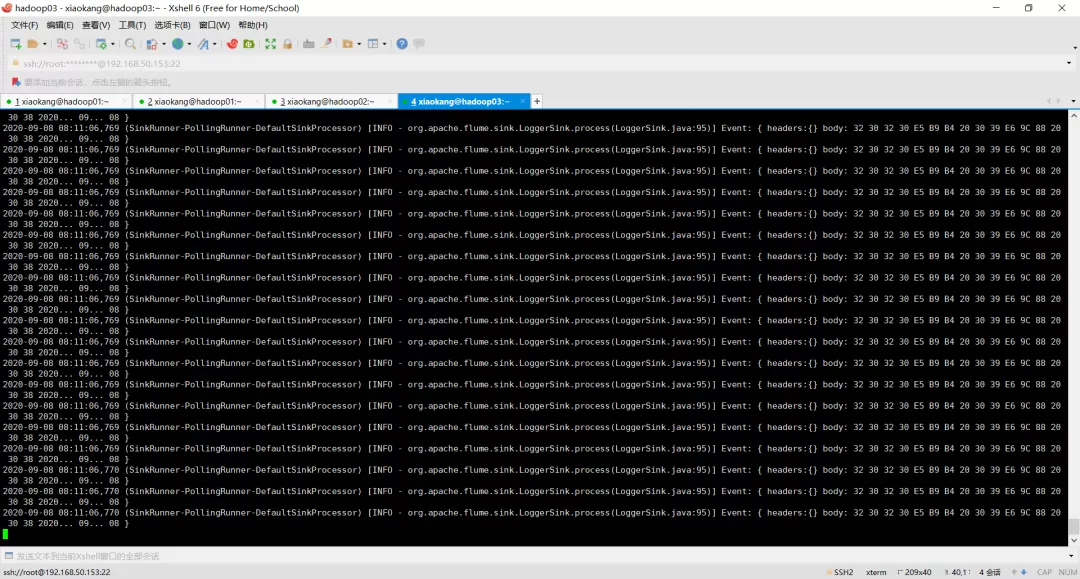Click the red flag add-session icon
This screenshot has height=579, width=1080.
click(17, 82)
